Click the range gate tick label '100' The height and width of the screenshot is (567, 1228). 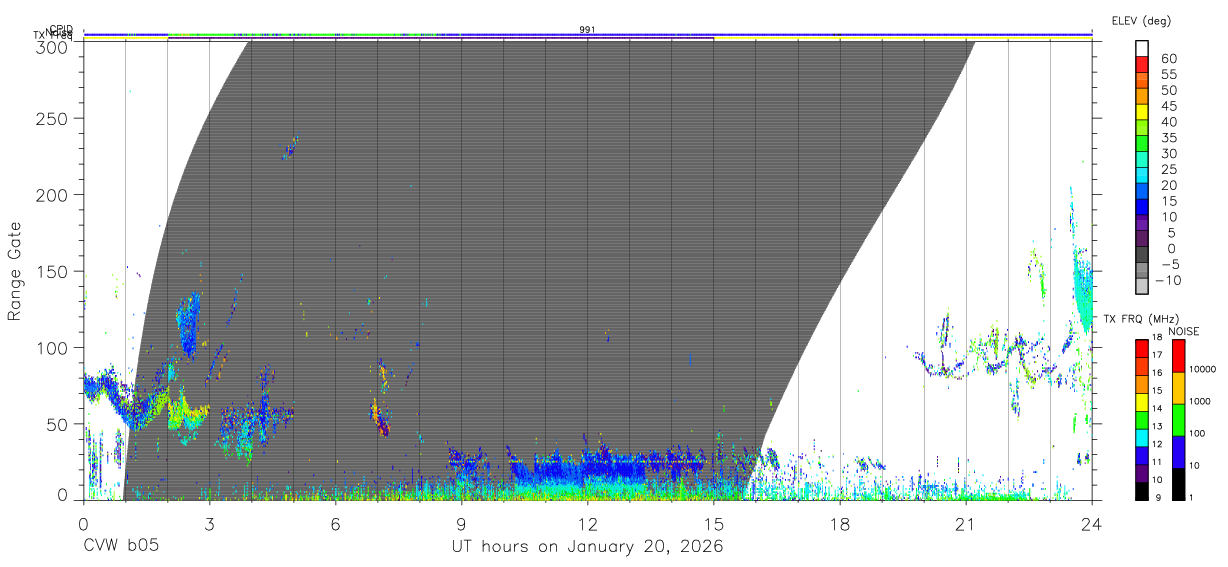point(52,347)
